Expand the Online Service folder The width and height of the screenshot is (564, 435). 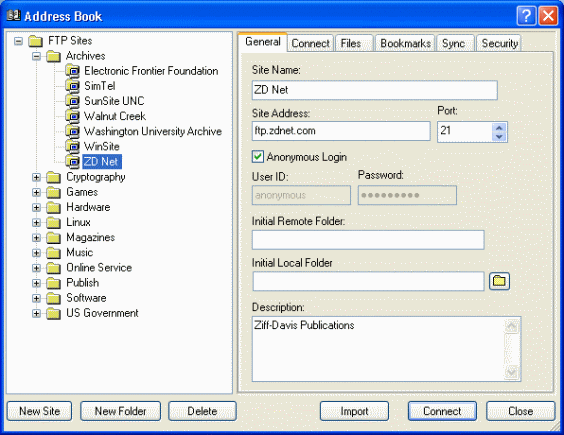pyautogui.click(x=36, y=268)
